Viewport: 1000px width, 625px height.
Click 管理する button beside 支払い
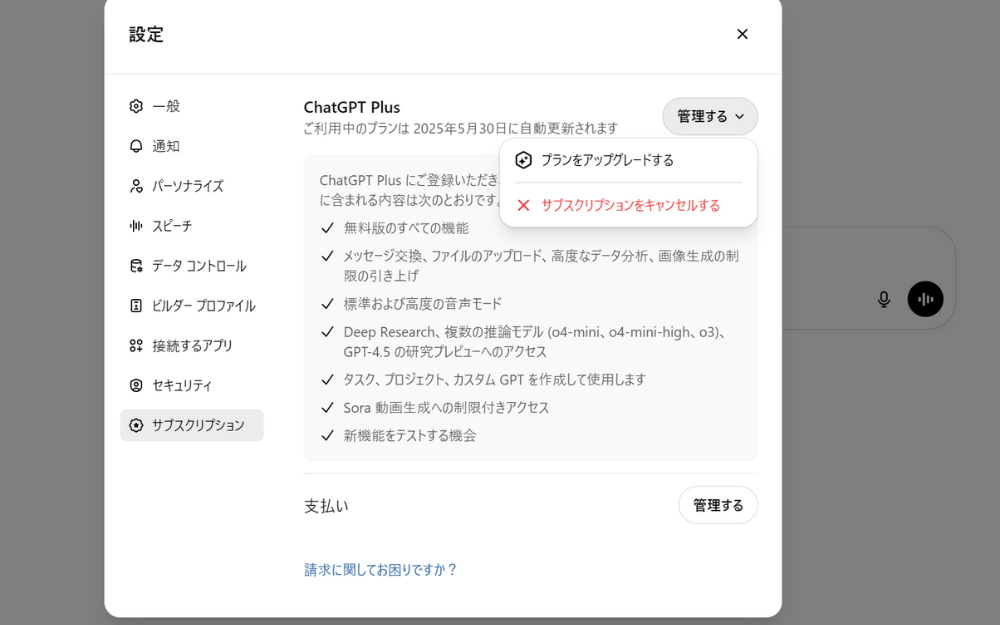(x=717, y=505)
